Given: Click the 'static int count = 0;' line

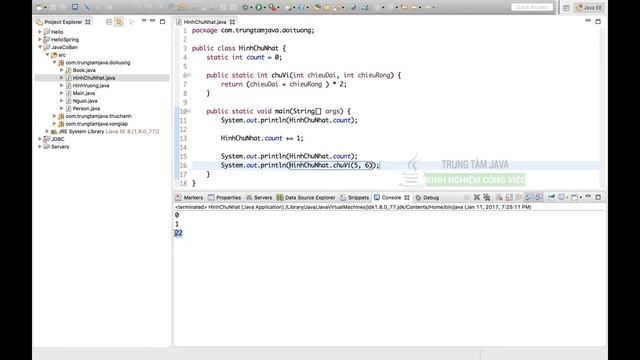Looking at the screenshot, I should click(244, 57).
